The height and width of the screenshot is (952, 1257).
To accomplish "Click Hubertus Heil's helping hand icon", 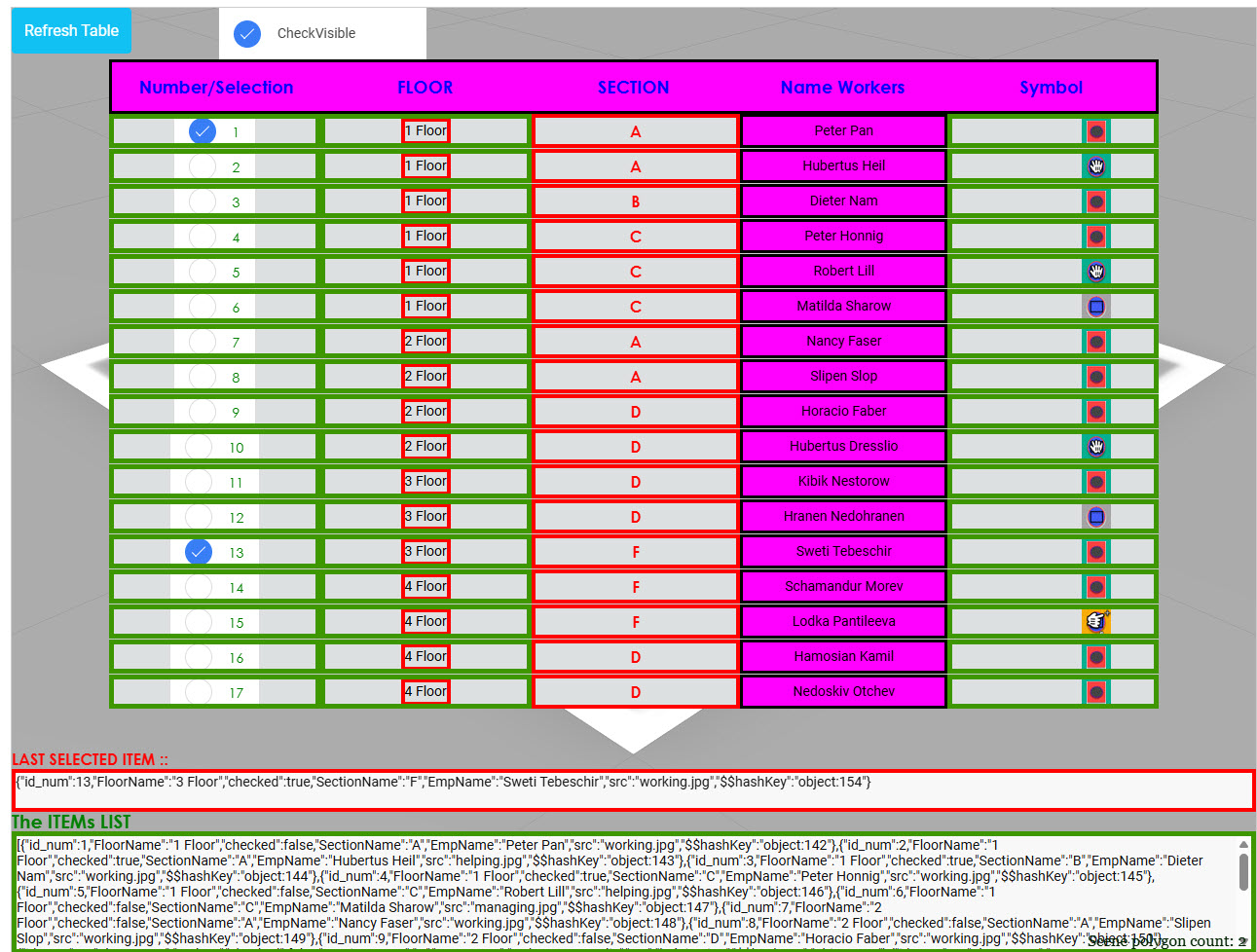I will pos(1096,165).
